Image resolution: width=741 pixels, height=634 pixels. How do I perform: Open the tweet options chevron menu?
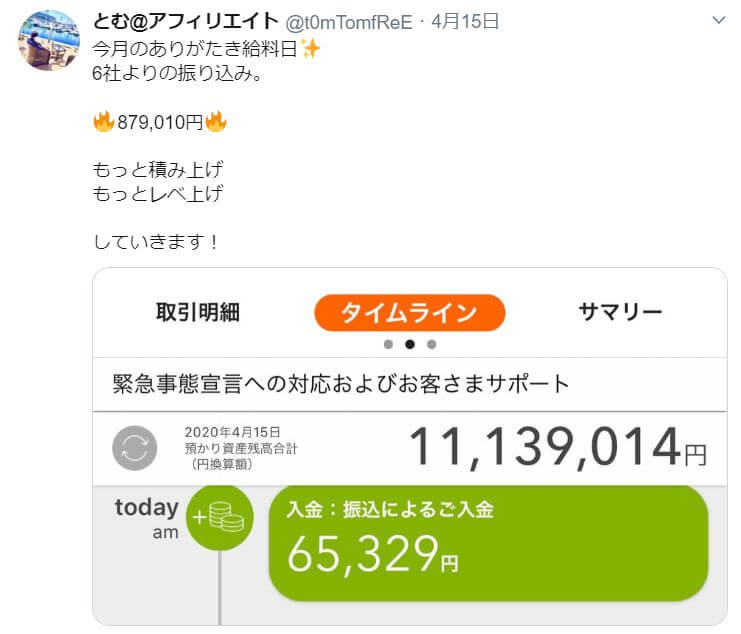(718, 20)
